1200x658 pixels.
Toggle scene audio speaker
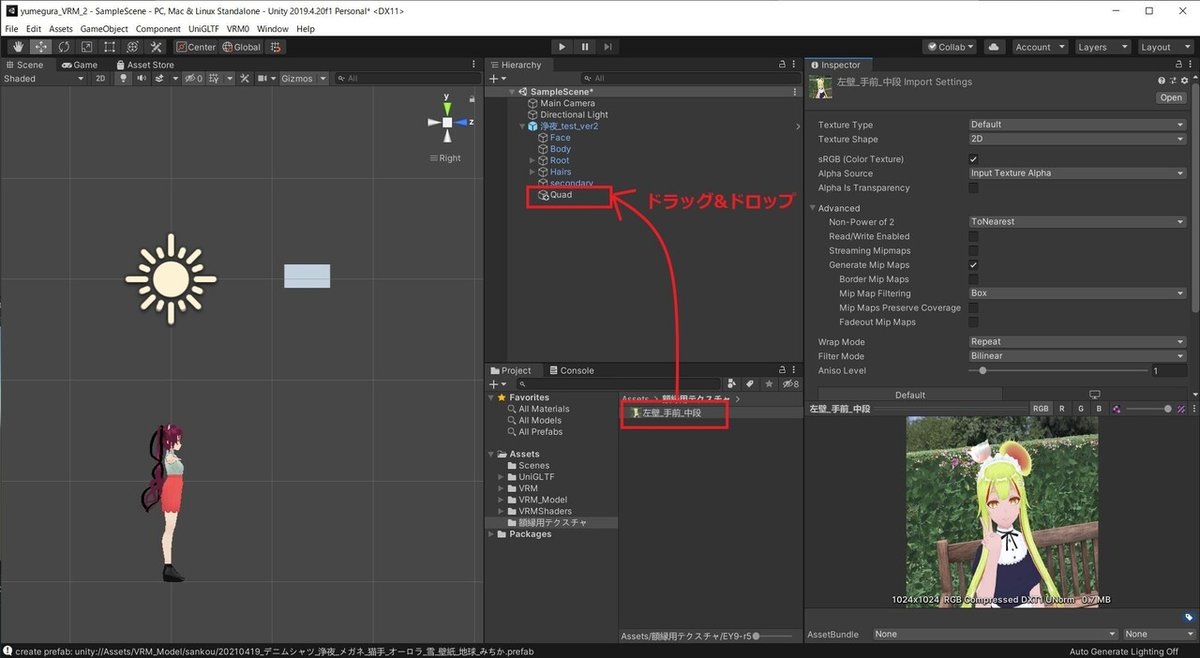pos(141,78)
